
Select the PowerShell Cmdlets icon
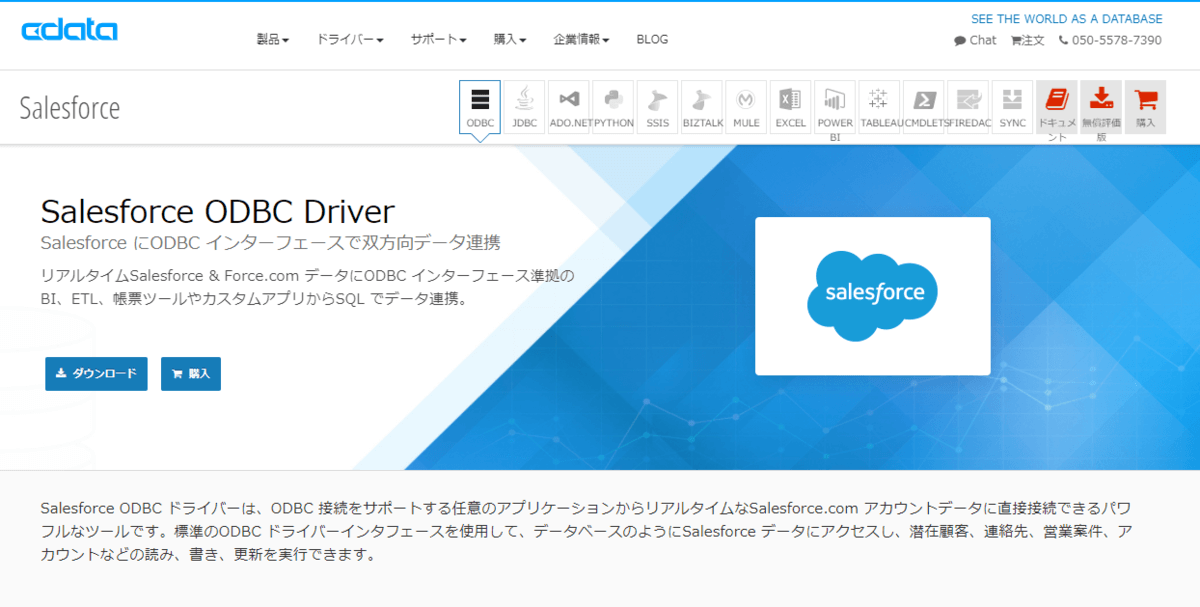(923, 107)
